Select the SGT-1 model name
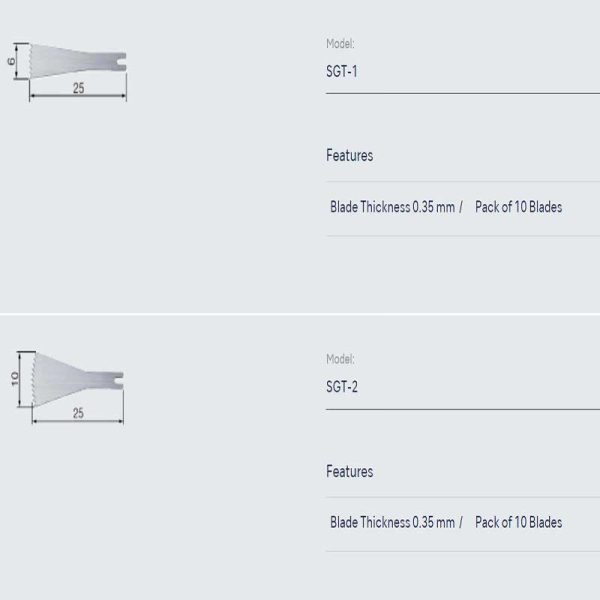Screen dimensions: 600x600 coord(342,72)
